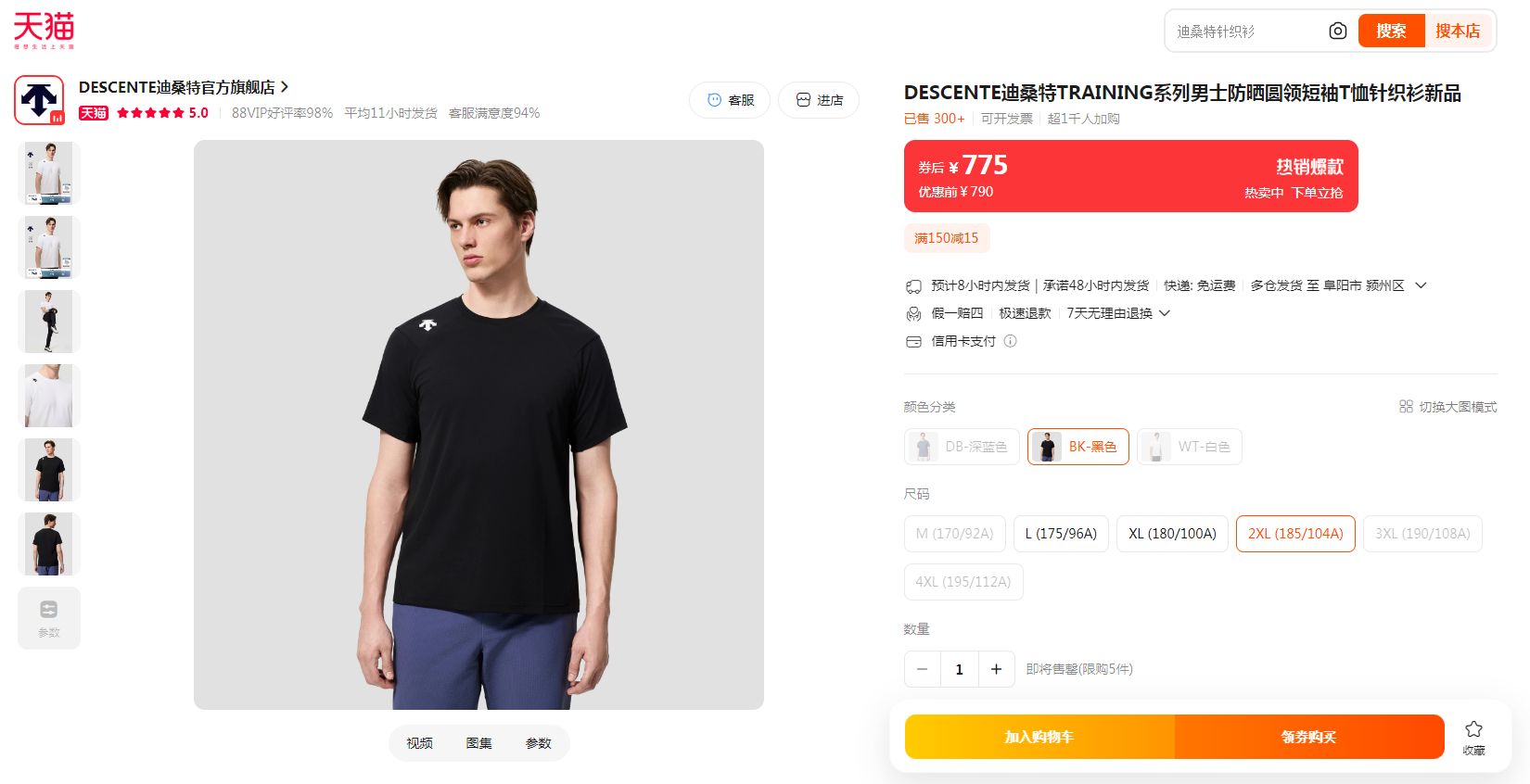Switch to the 视频 tab
The image size is (1530, 784).
[419, 743]
